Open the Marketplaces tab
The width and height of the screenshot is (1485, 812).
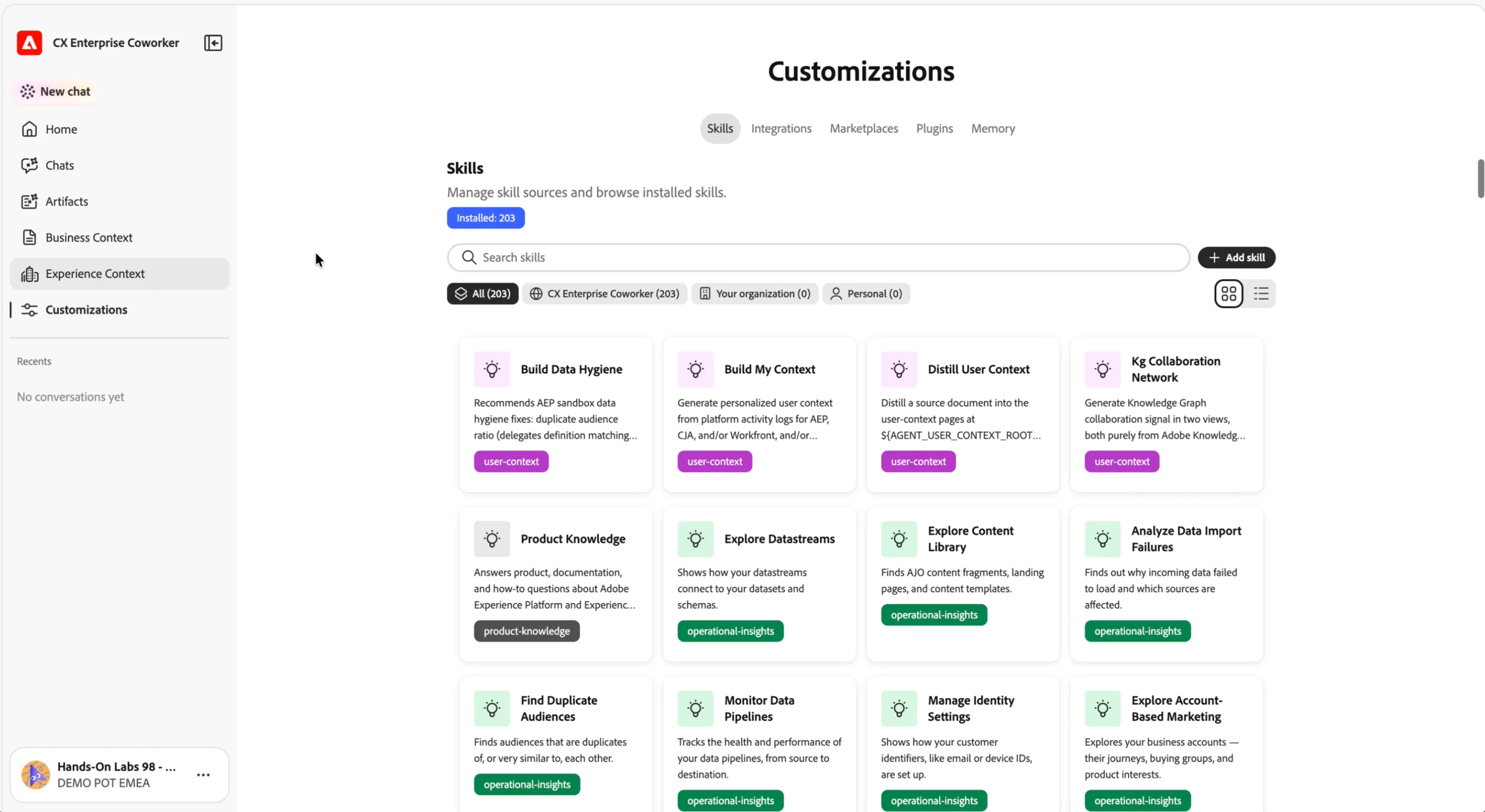tap(864, 129)
